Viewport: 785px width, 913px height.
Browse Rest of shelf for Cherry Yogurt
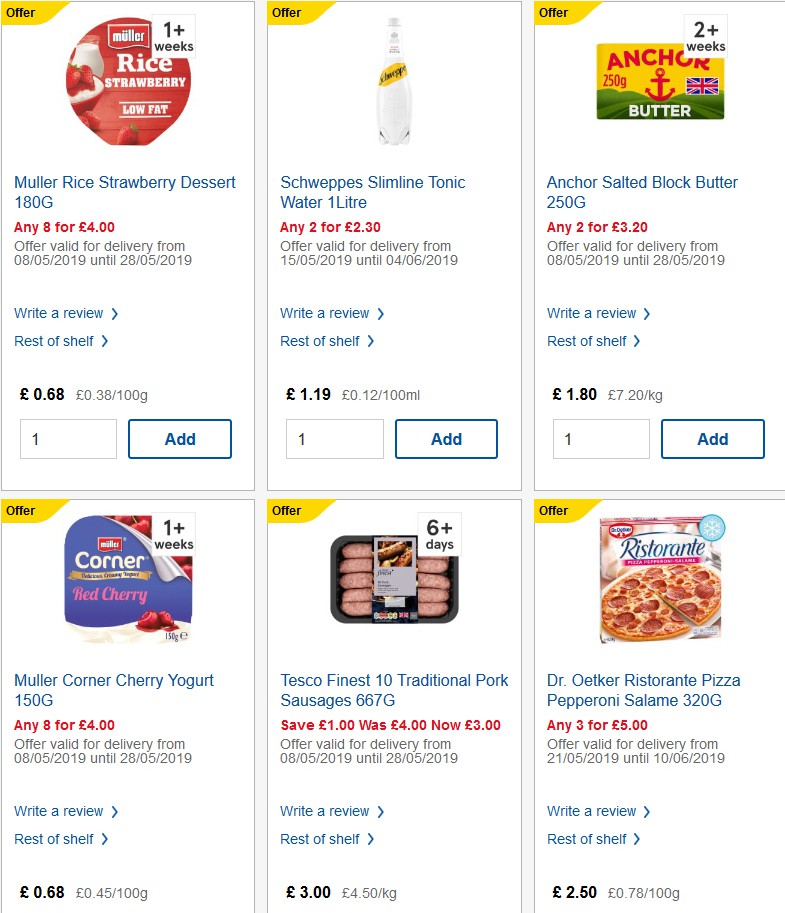point(55,839)
